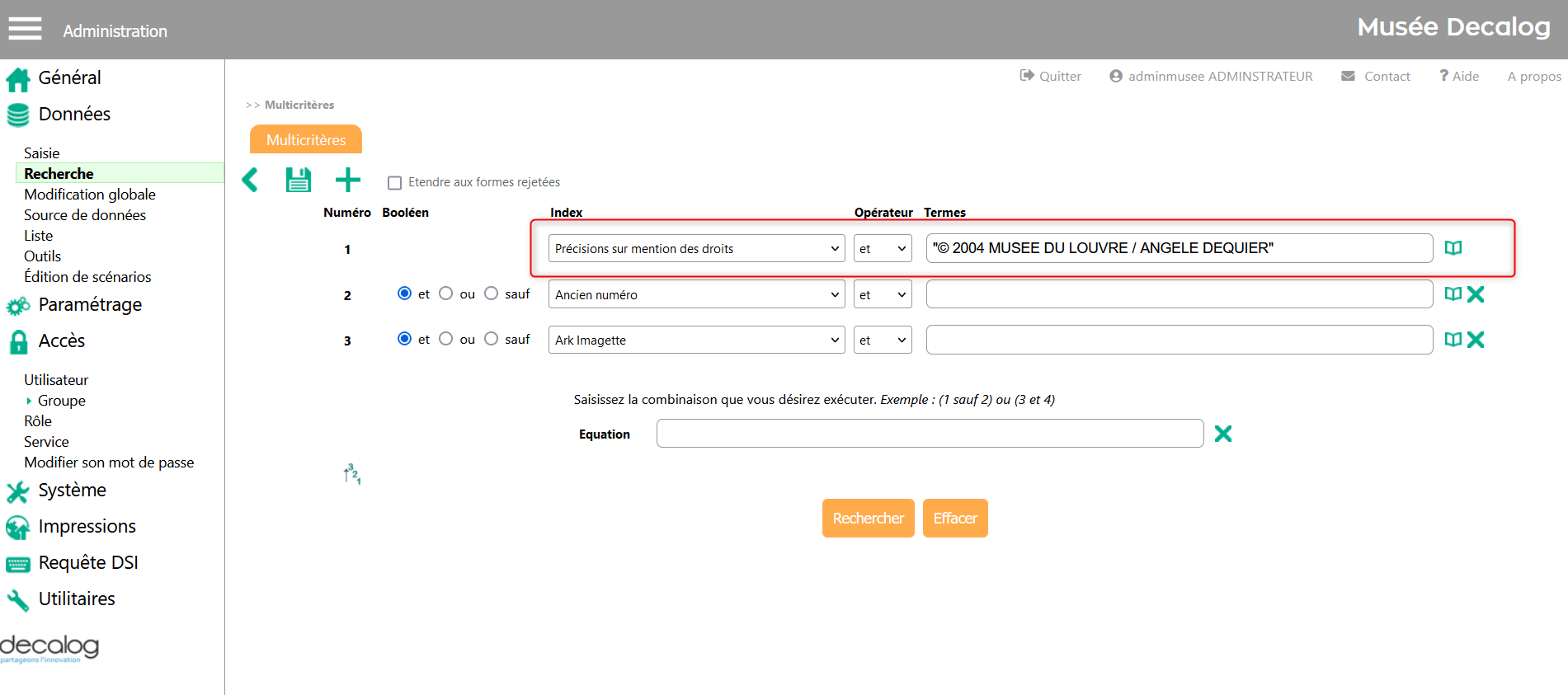Select 'ou' boolean for row 2

tap(446, 293)
